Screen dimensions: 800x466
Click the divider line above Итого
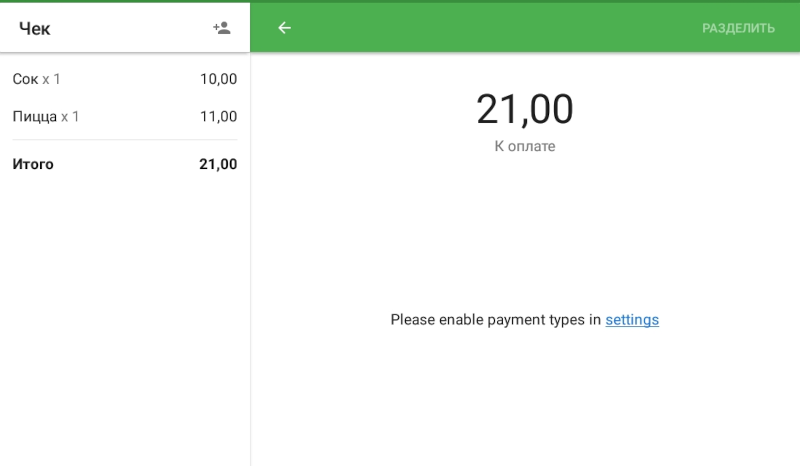tap(125, 140)
